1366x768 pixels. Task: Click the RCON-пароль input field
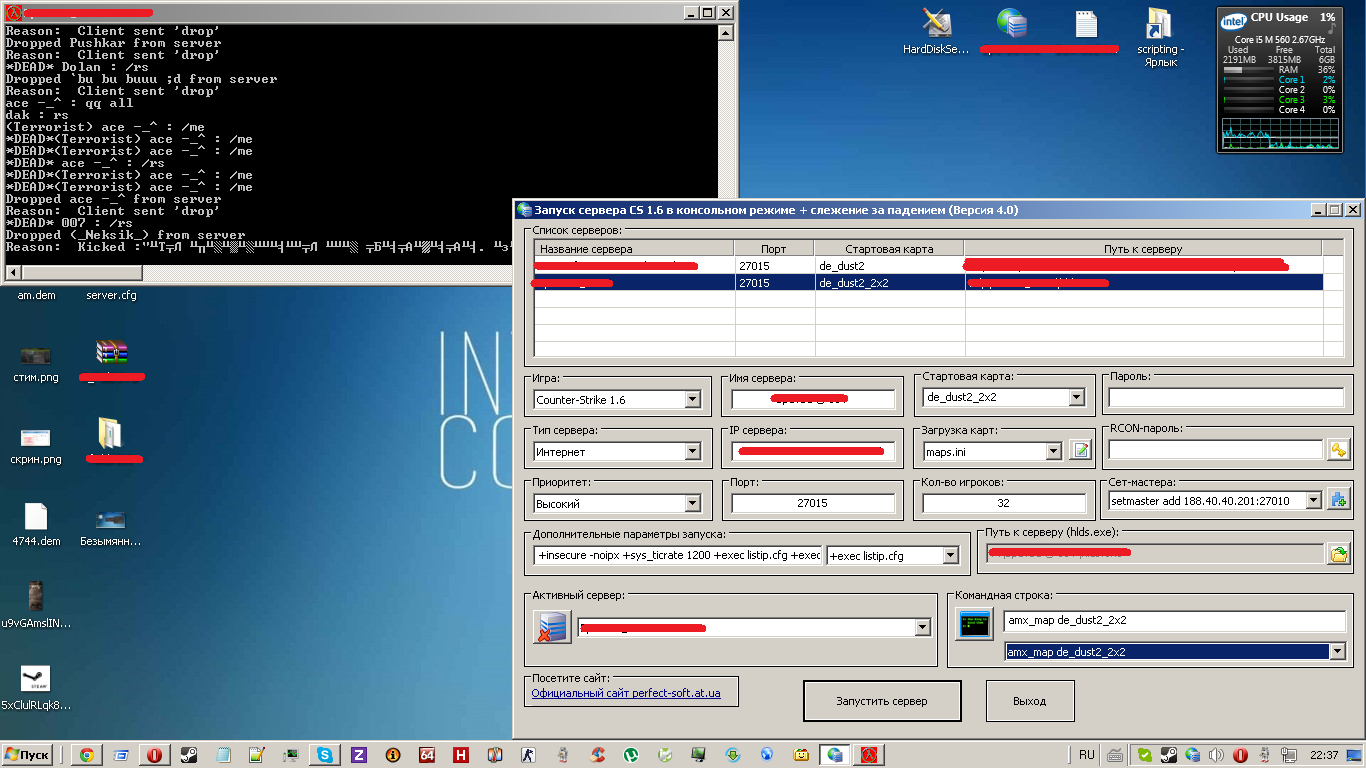[x=1215, y=451]
